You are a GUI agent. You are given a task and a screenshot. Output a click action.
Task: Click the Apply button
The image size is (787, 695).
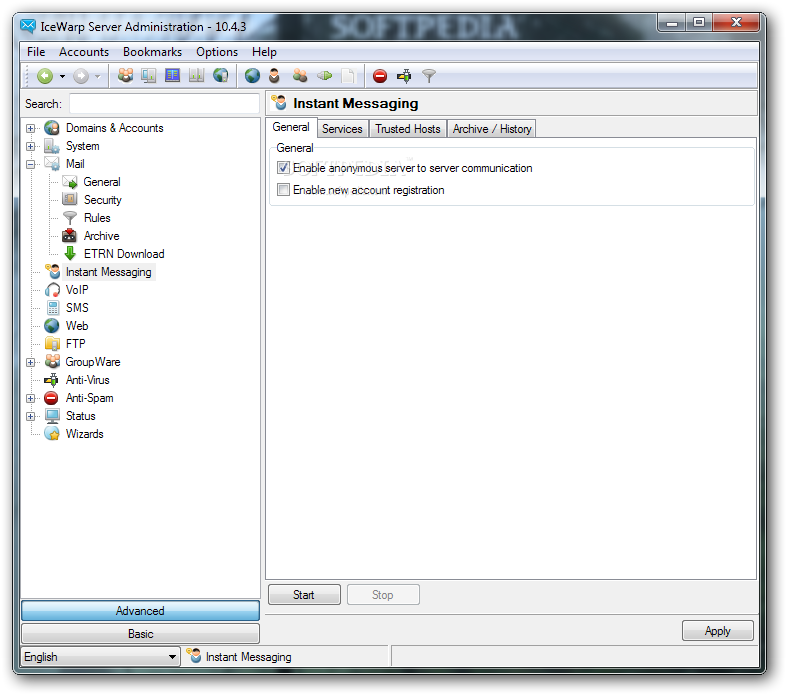click(718, 631)
